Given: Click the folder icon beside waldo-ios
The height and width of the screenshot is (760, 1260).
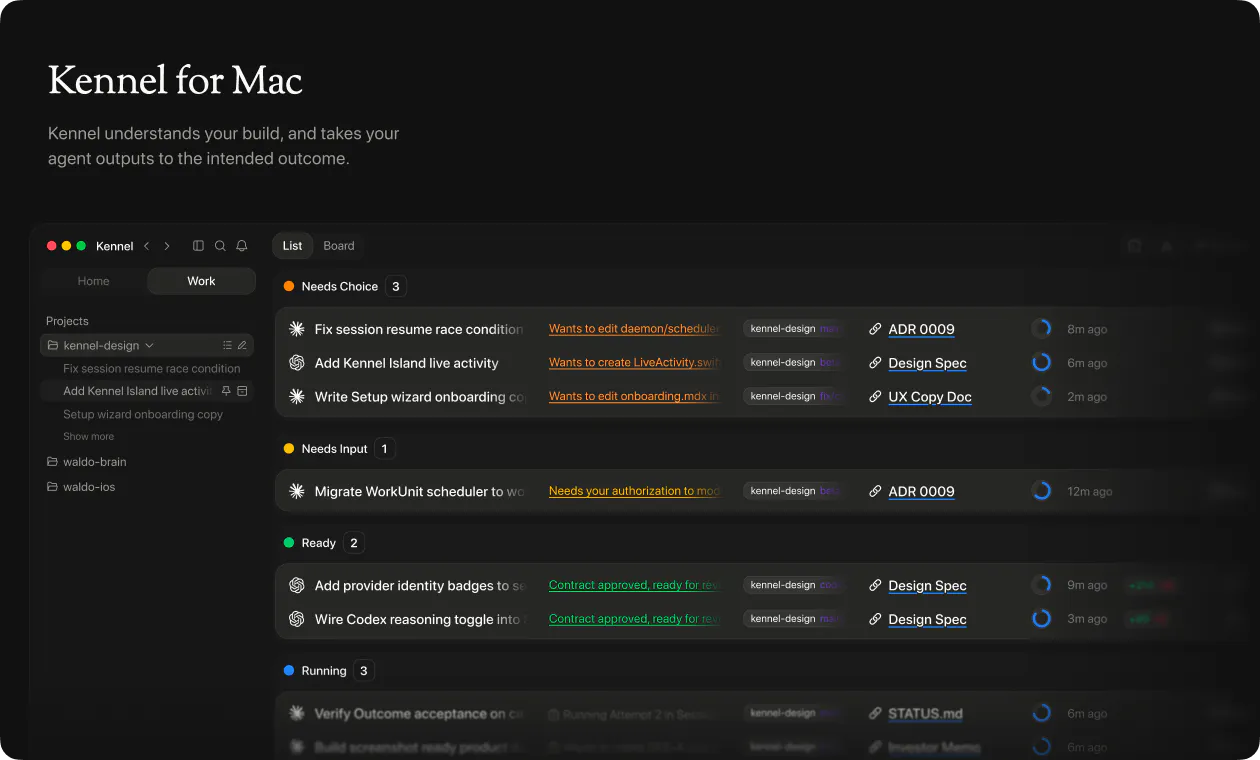Looking at the screenshot, I should click(53, 487).
